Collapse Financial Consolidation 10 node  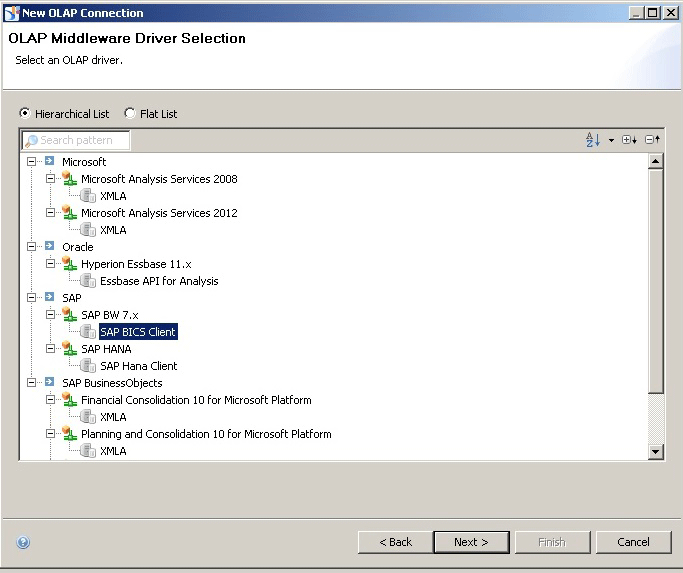51,400
